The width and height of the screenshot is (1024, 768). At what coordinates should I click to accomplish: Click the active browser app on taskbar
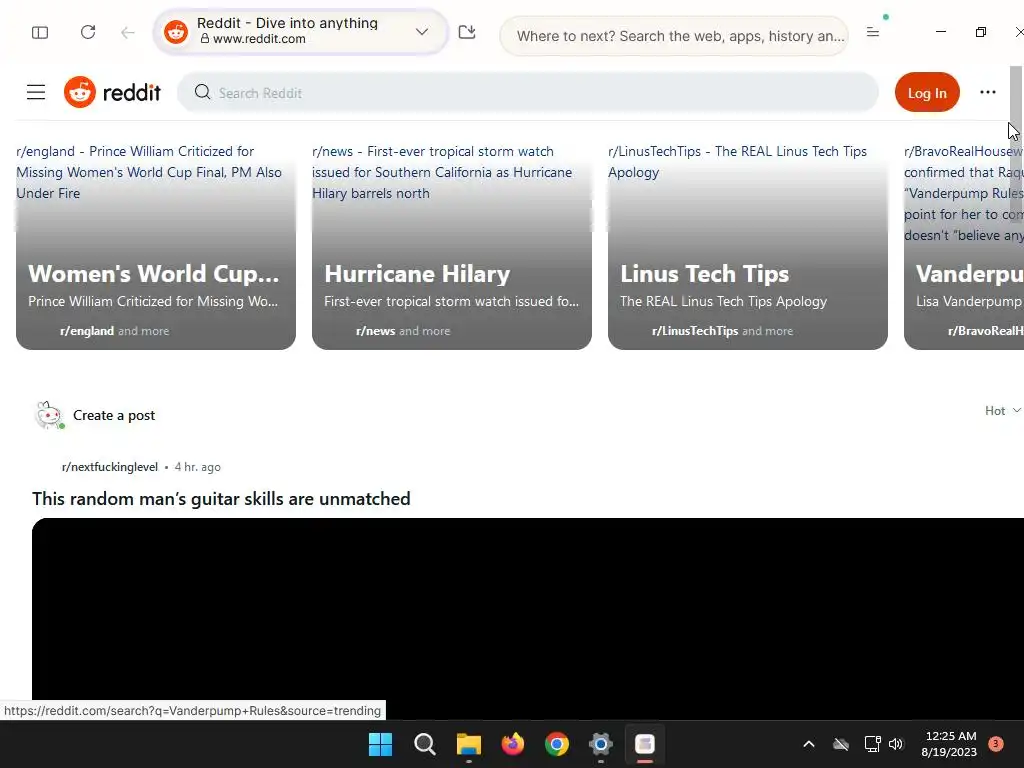click(645, 744)
